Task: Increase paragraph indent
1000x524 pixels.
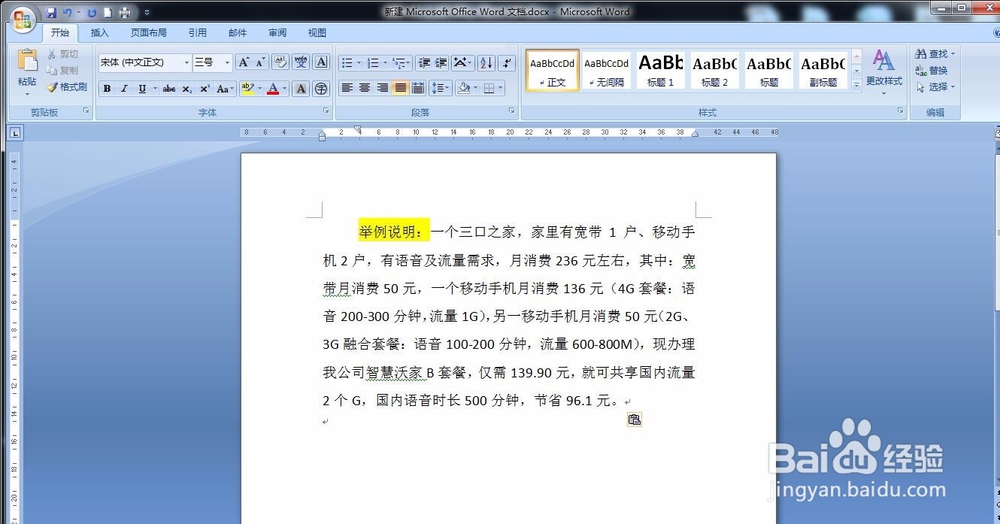Action: 441,62
